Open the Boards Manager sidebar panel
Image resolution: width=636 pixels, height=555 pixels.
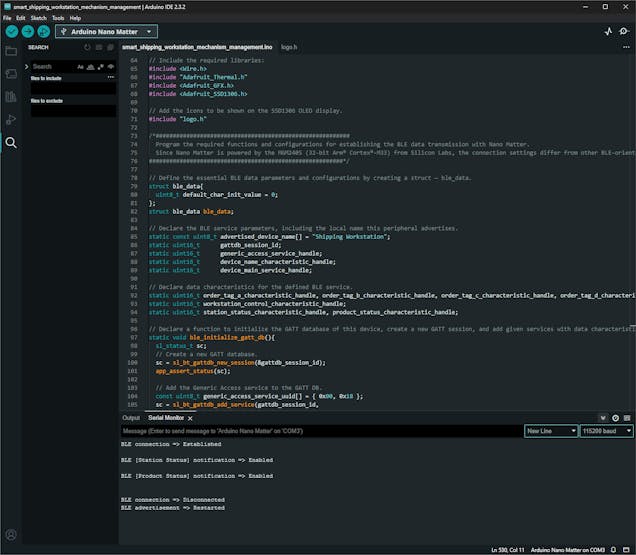point(11,73)
